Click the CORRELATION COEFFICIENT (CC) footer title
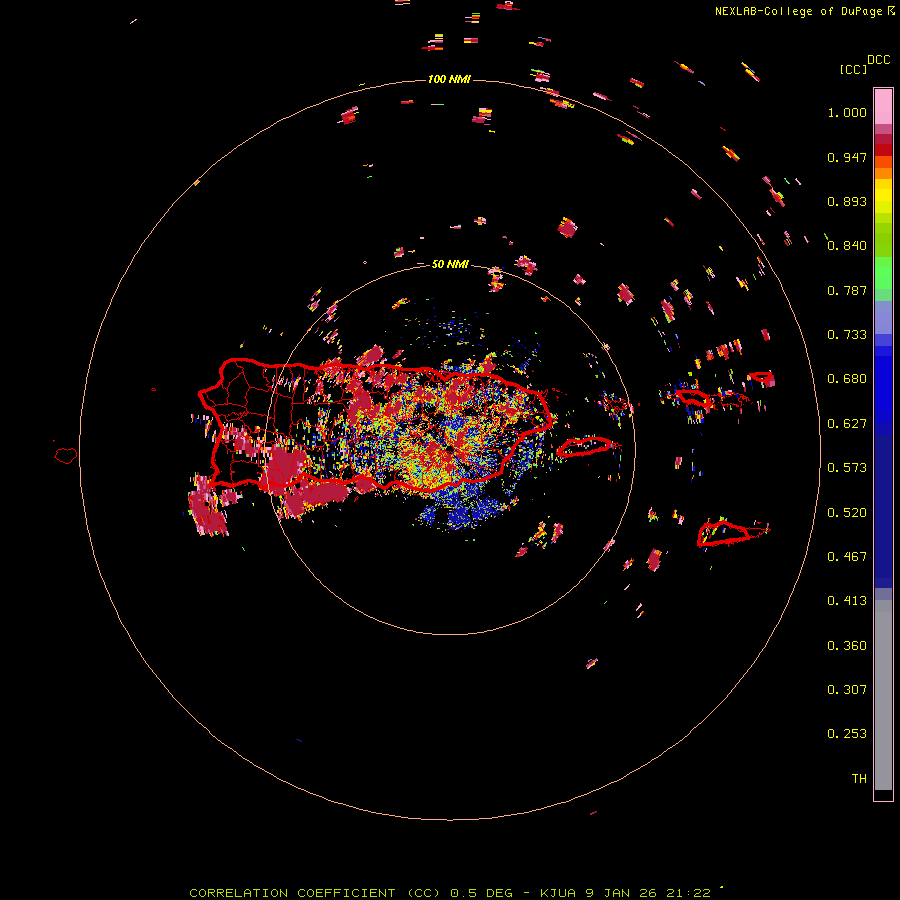The width and height of the screenshot is (900, 900). pos(315,893)
